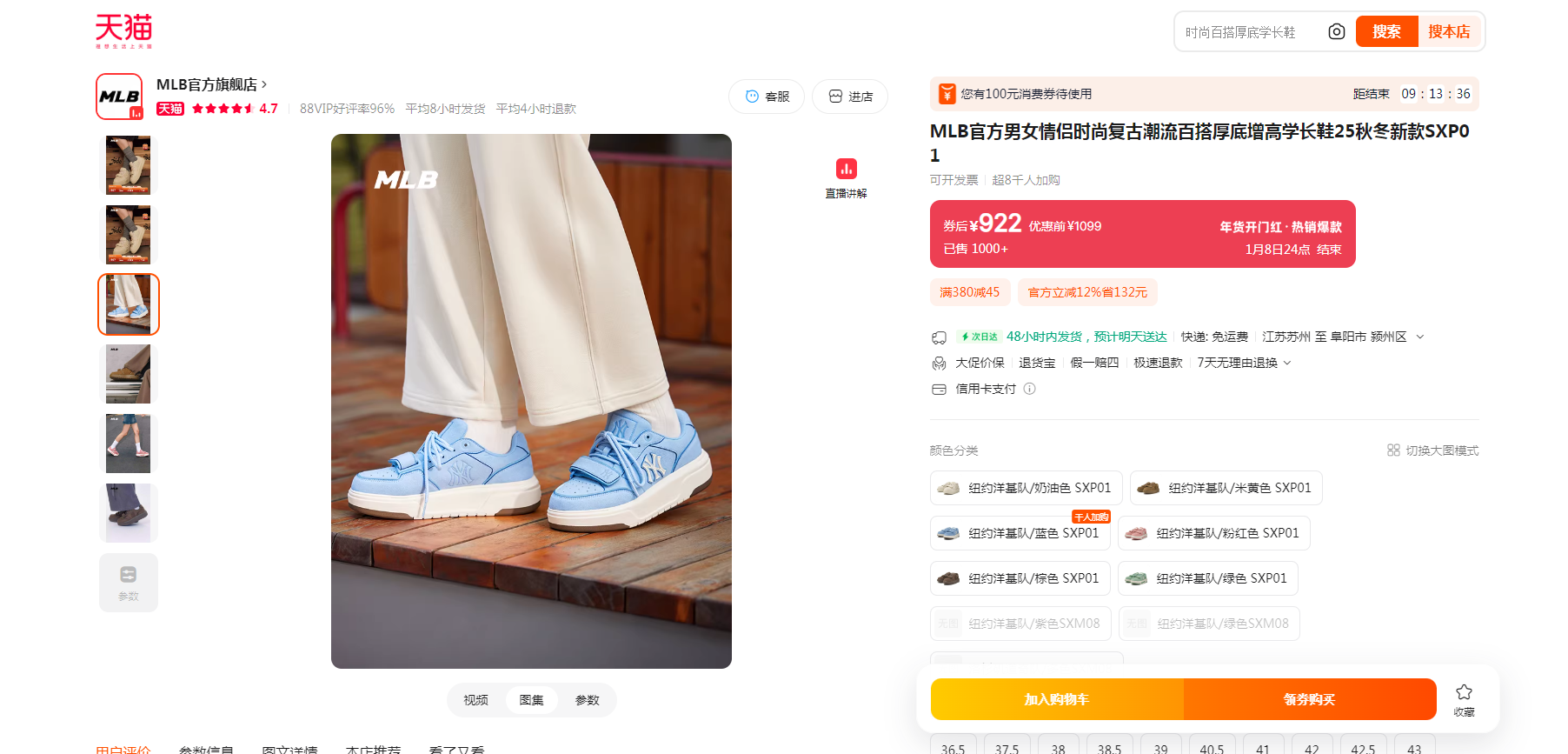Choose the cream SXP01 color option

1026,488
